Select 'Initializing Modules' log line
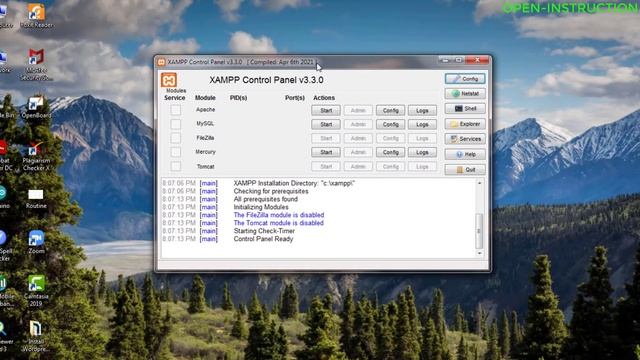640x360 pixels. 261,207
